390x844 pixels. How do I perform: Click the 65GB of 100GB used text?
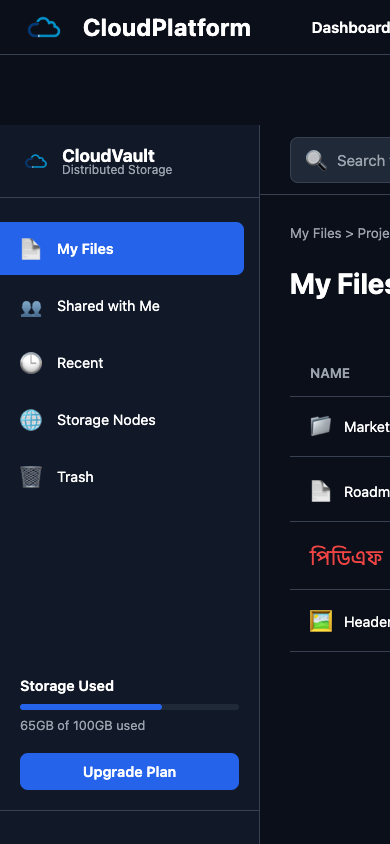click(x=82, y=726)
